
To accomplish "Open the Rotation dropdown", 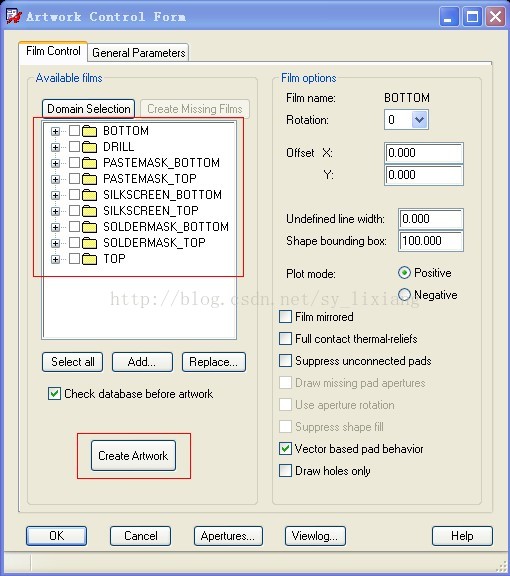I will coord(419,120).
